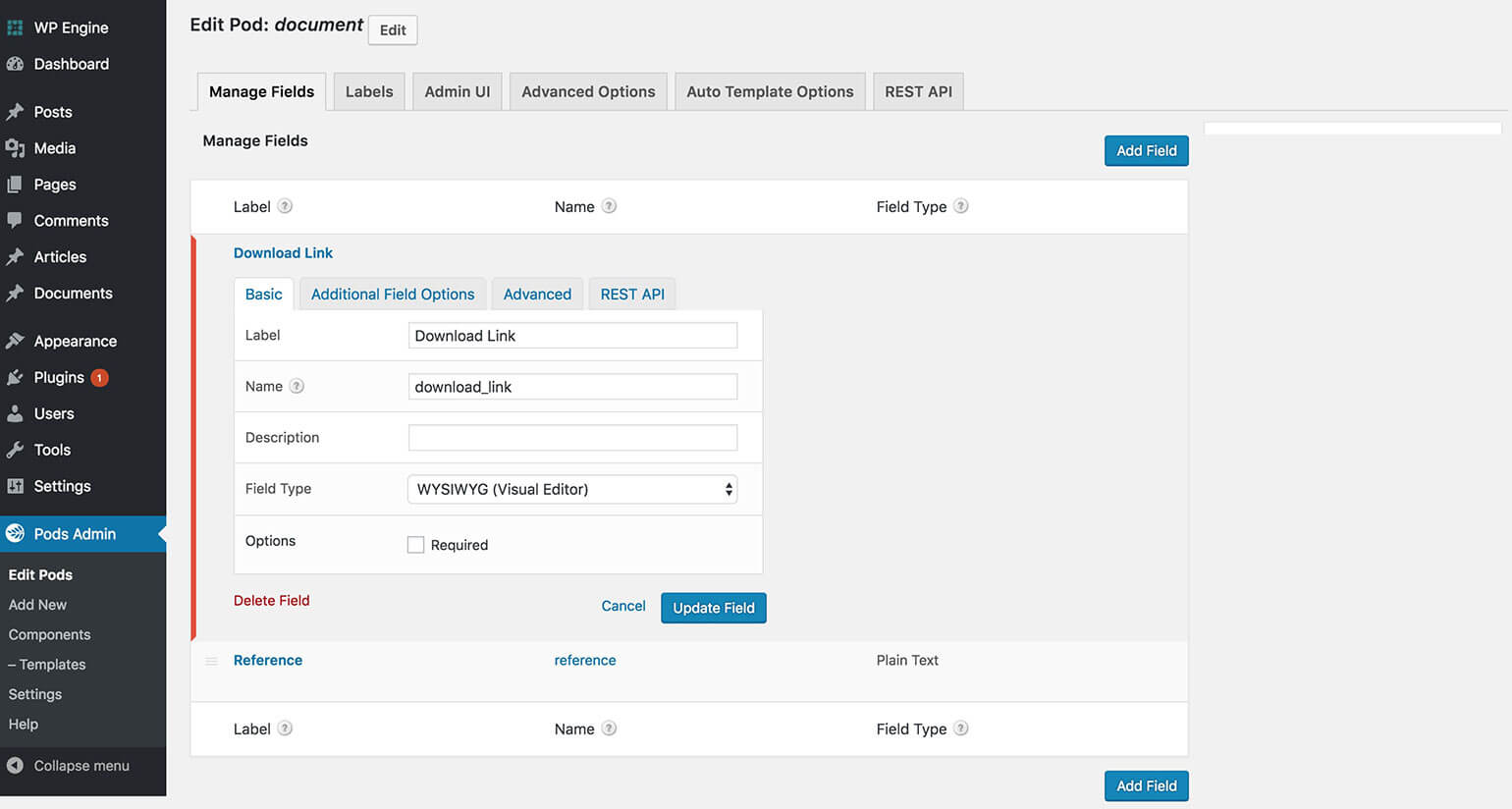Show help for Field Type in bottom footer
1512x809 pixels.
(x=961, y=728)
